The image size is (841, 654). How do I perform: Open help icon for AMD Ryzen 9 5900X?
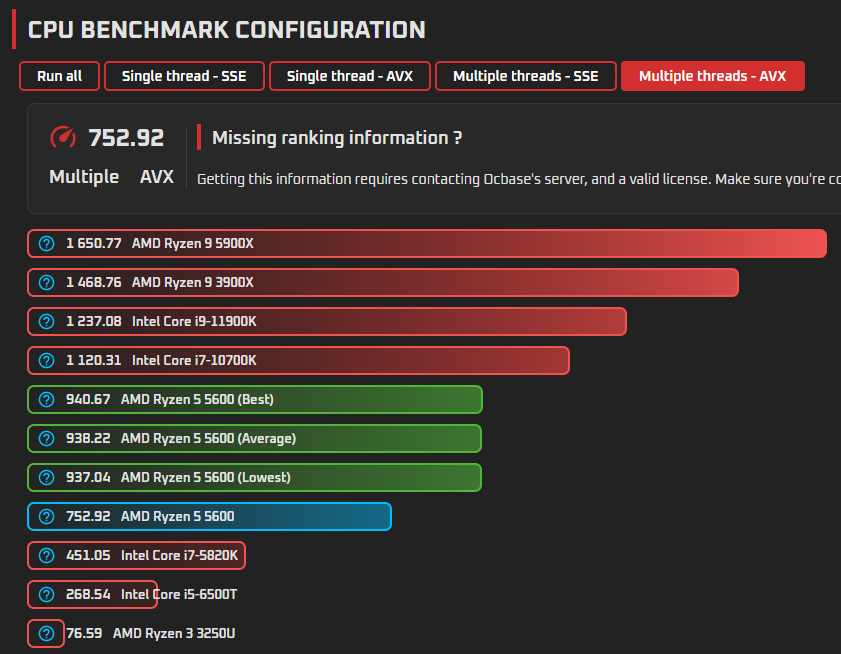coord(47,244)
